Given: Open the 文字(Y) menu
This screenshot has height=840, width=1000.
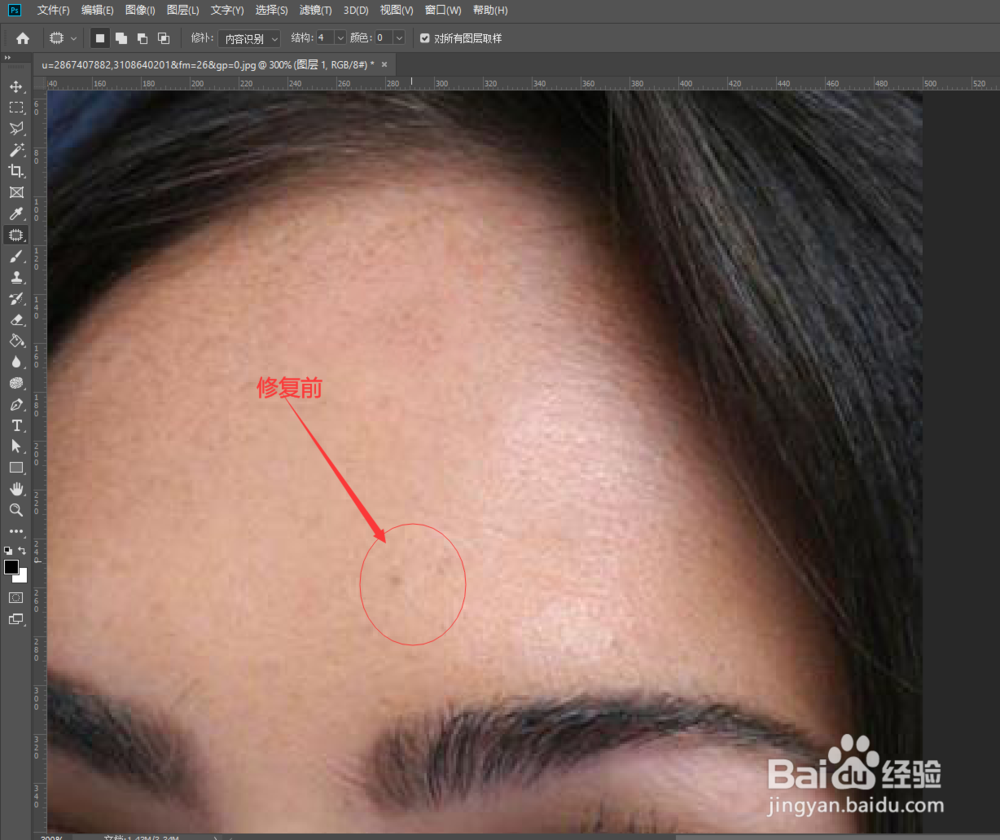Looking at the screenshot, I should pyautogui.click(x=227, y=10).
